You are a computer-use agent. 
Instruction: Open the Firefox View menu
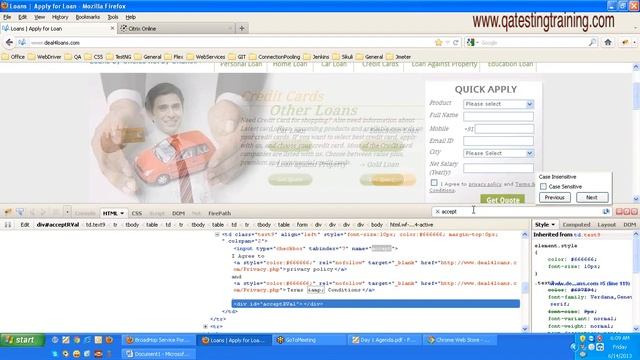[40, 17]
